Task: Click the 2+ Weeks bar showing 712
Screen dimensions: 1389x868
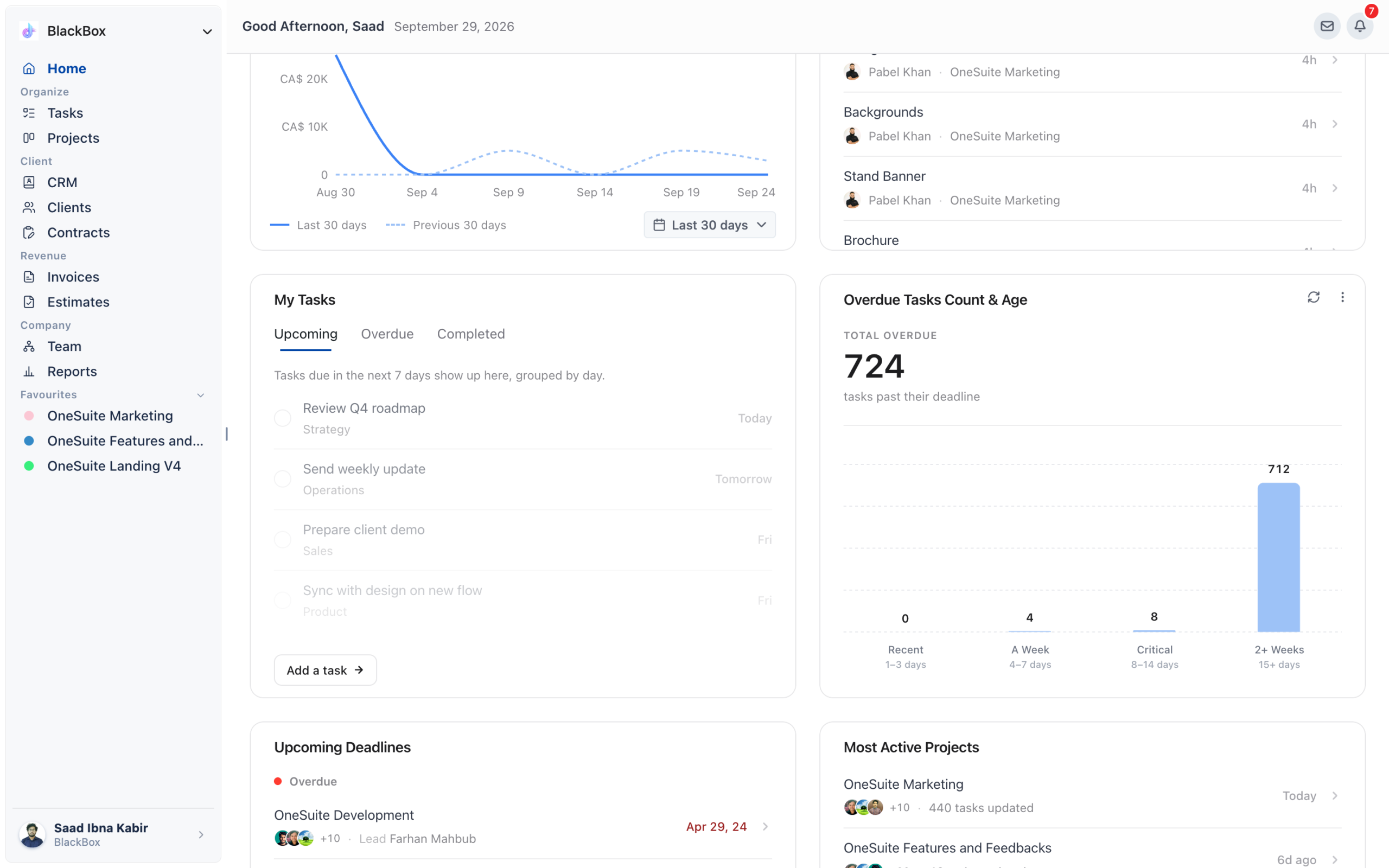Action: pos(1278,557)
